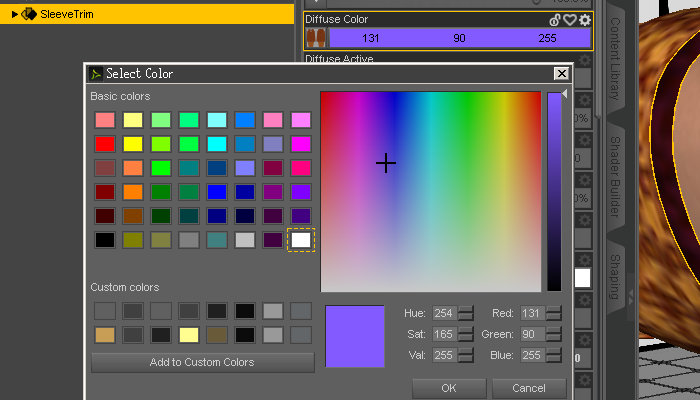Select the SleeveTrim surface row
Screen dimensions: 700x400
click(x=147, y=14)
